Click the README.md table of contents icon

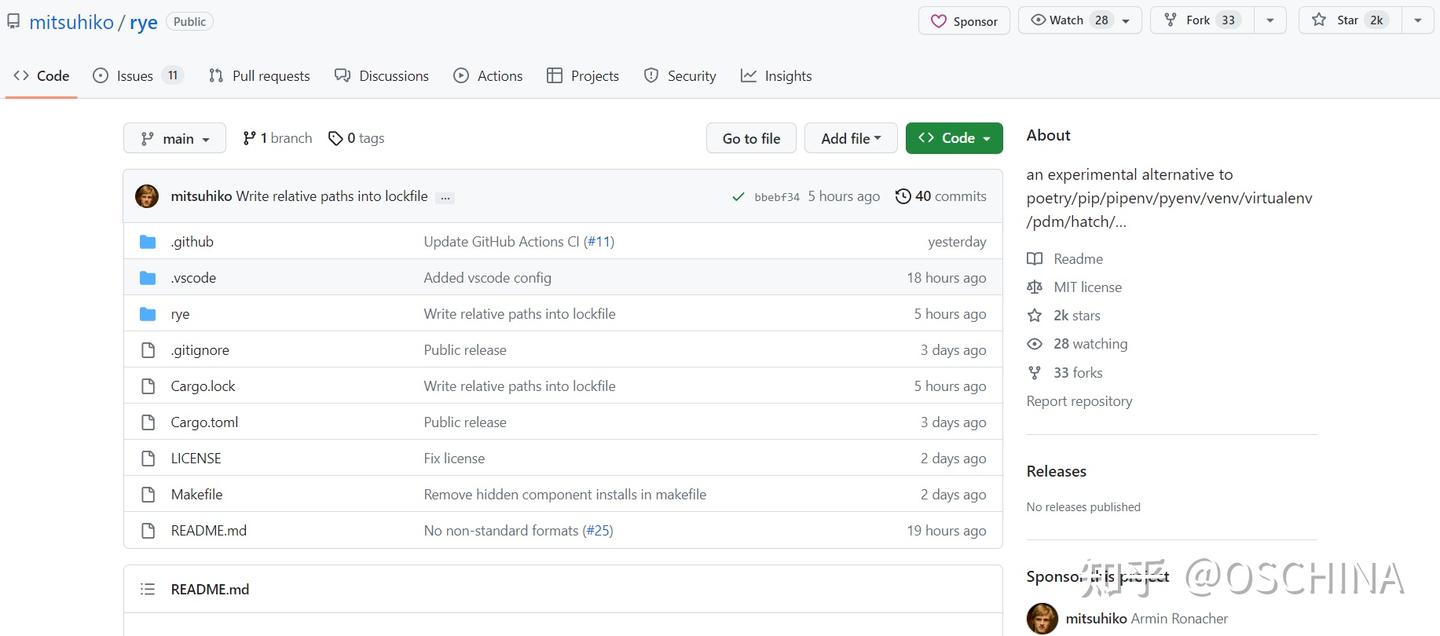coord(148,590)
